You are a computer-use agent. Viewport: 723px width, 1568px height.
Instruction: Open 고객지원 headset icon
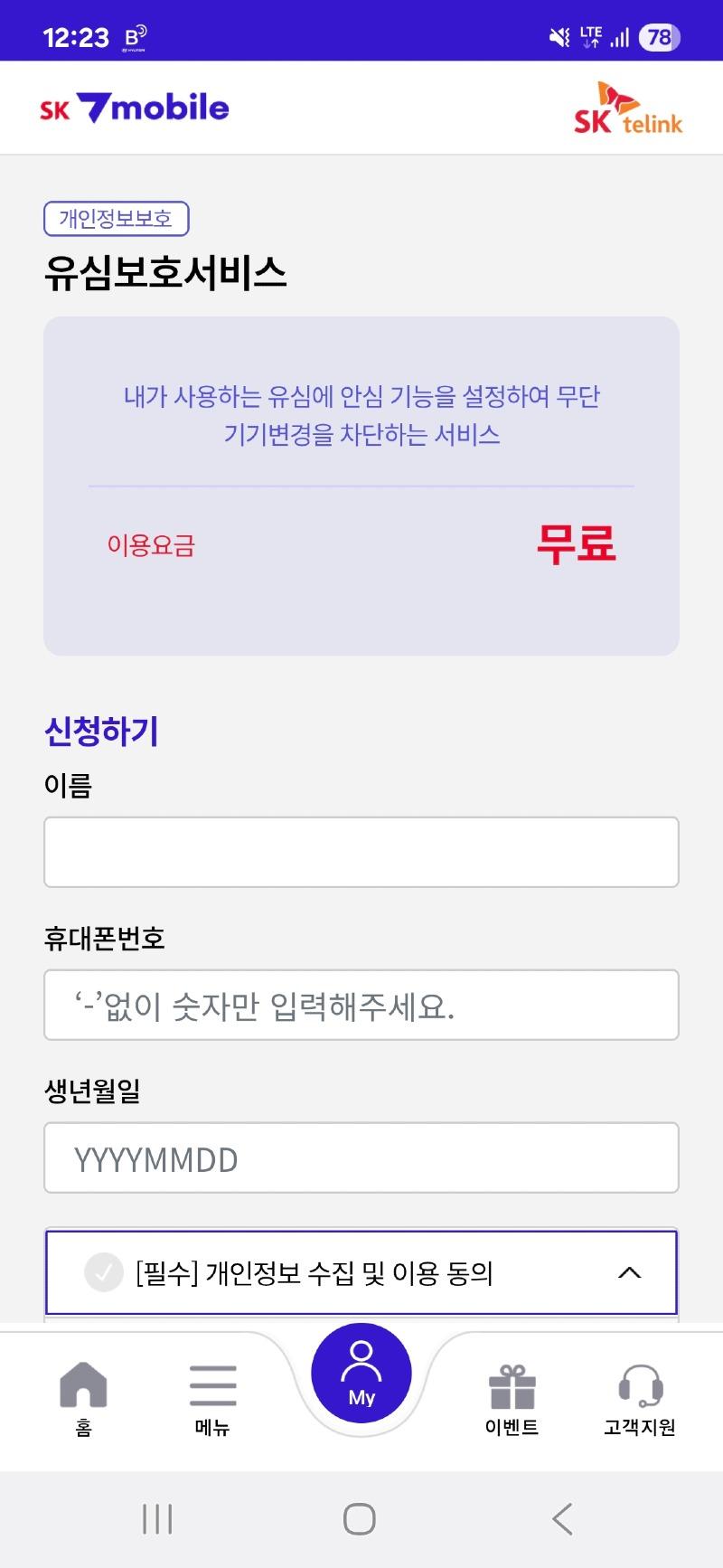640,1385
